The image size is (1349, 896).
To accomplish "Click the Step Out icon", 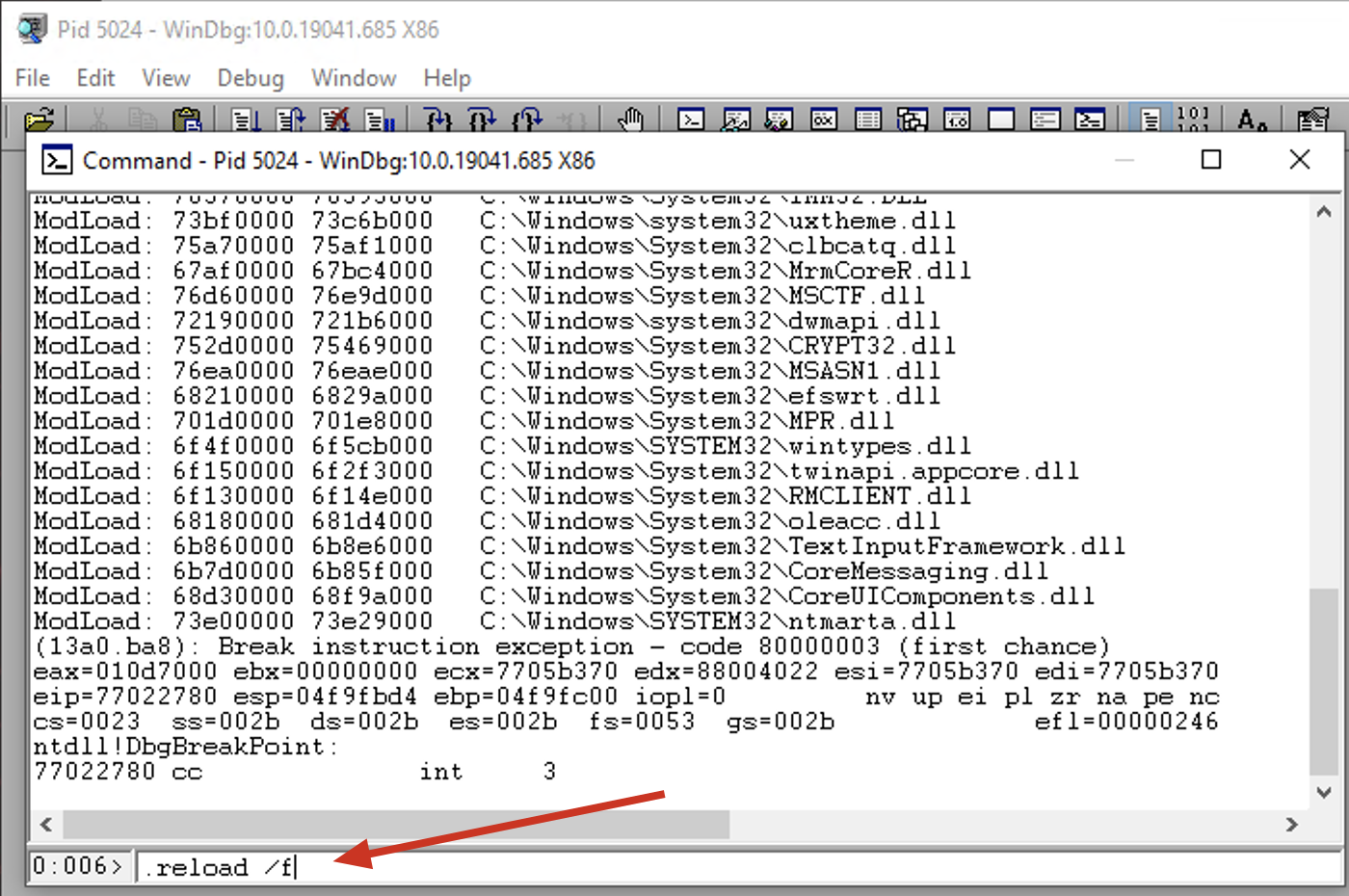I will click(x=527, y=120).
